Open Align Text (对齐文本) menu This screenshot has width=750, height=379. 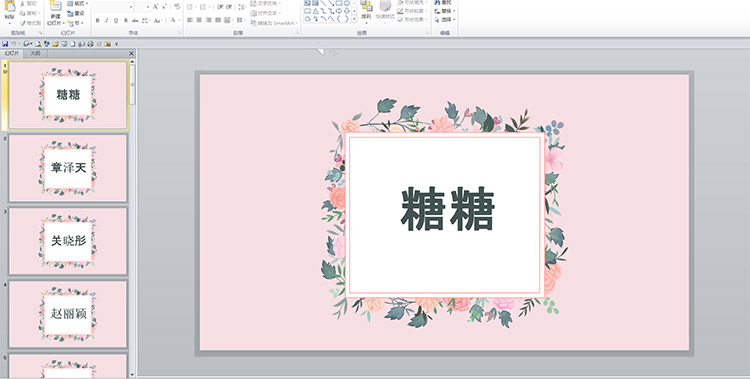(x=266, y=13)
